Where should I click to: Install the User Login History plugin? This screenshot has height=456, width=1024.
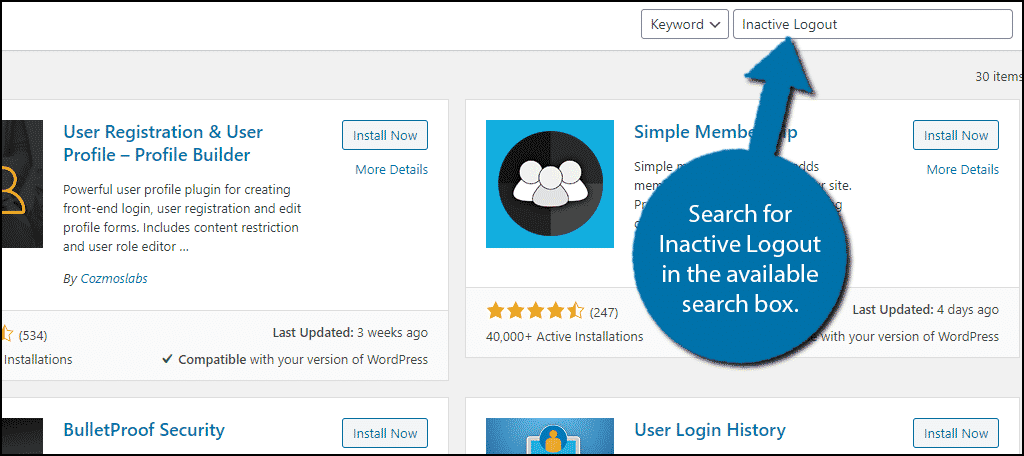click(956, 433)
